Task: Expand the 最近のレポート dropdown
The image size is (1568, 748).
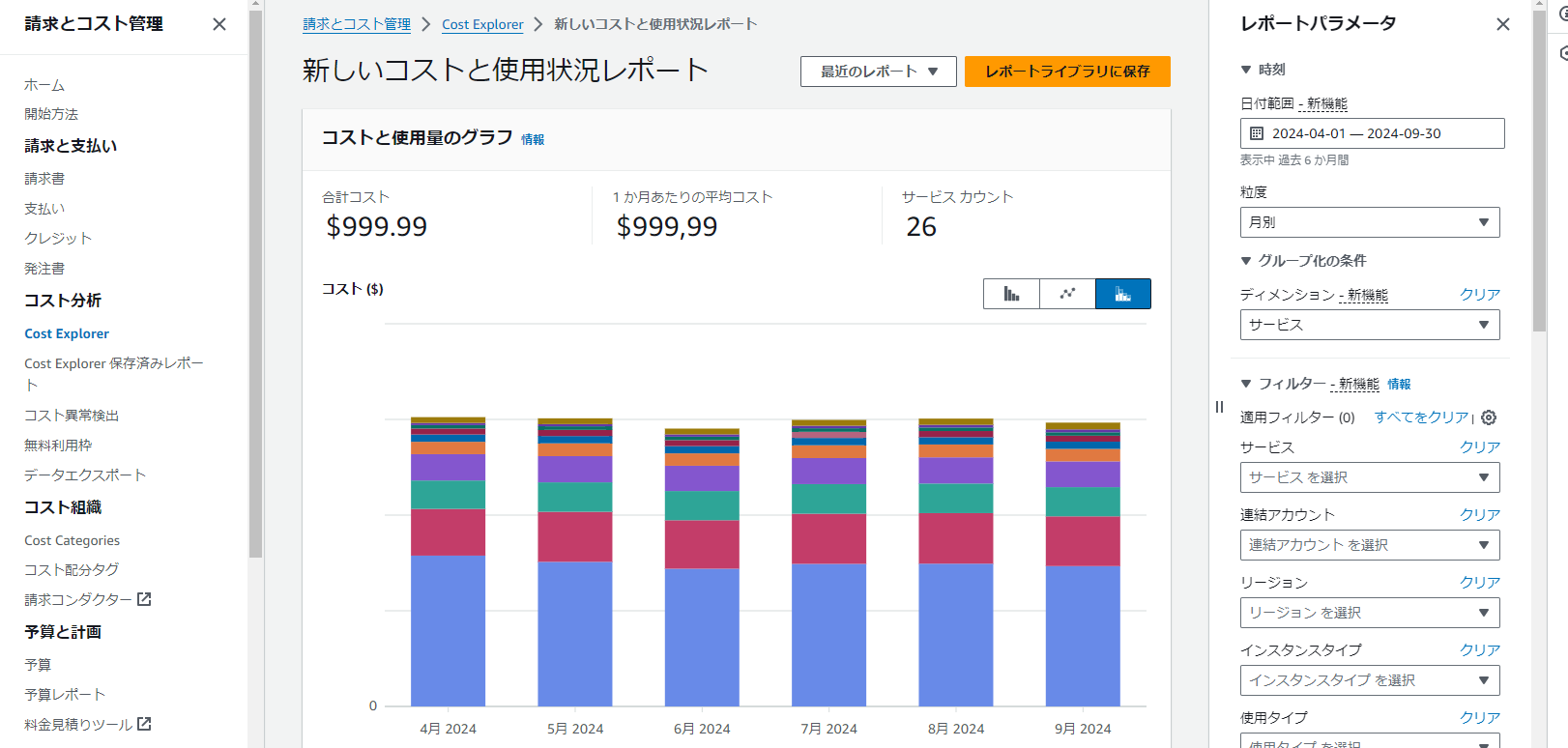Action: point(878,72)
